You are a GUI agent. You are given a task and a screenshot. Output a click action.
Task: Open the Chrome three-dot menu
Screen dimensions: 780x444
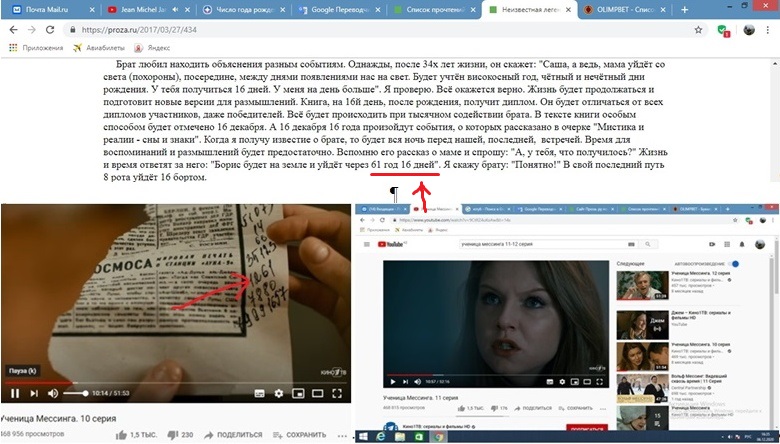pyautogui.click(x=768, y=30)
